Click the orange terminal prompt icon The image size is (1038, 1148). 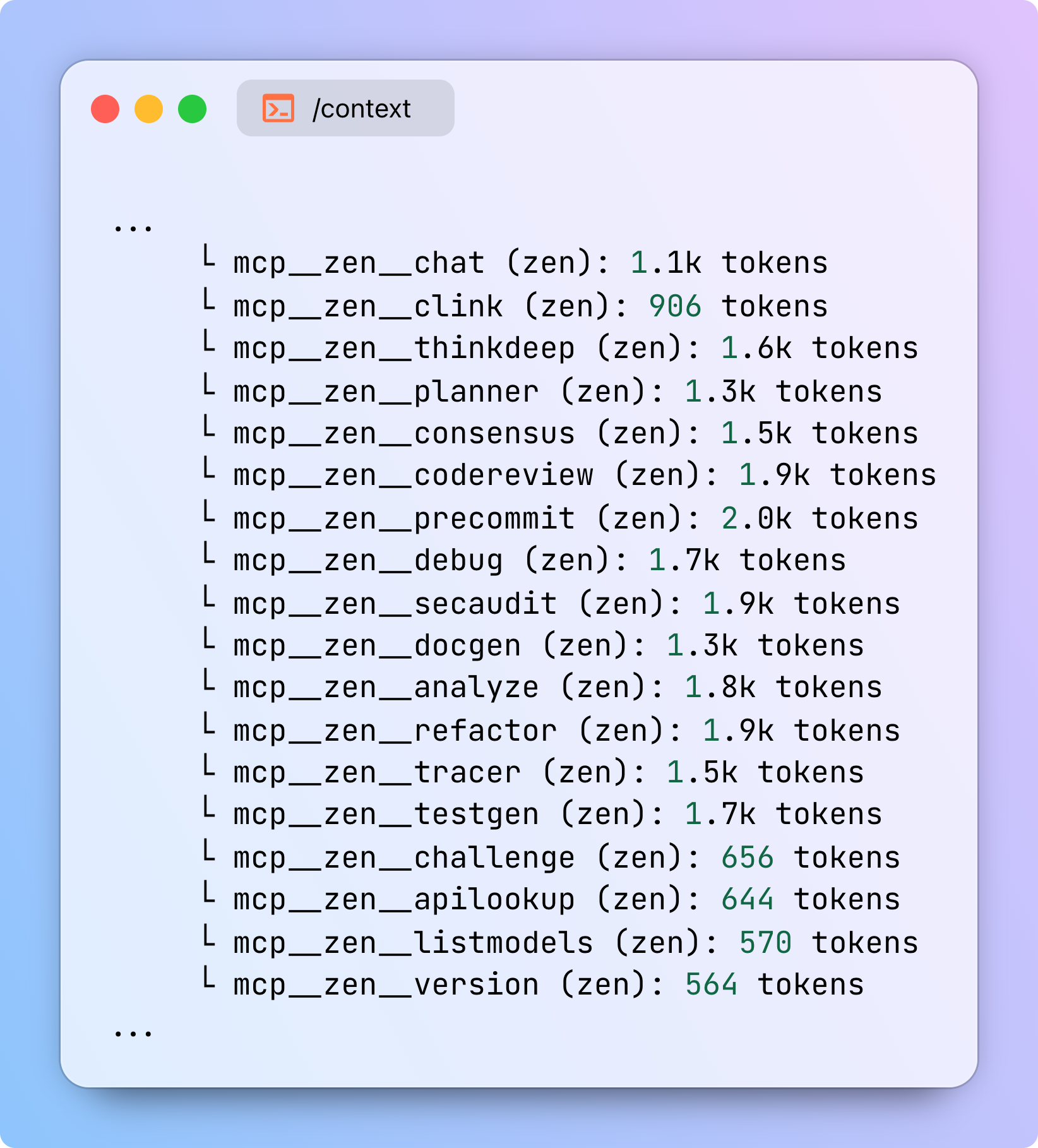coord(278,109)
